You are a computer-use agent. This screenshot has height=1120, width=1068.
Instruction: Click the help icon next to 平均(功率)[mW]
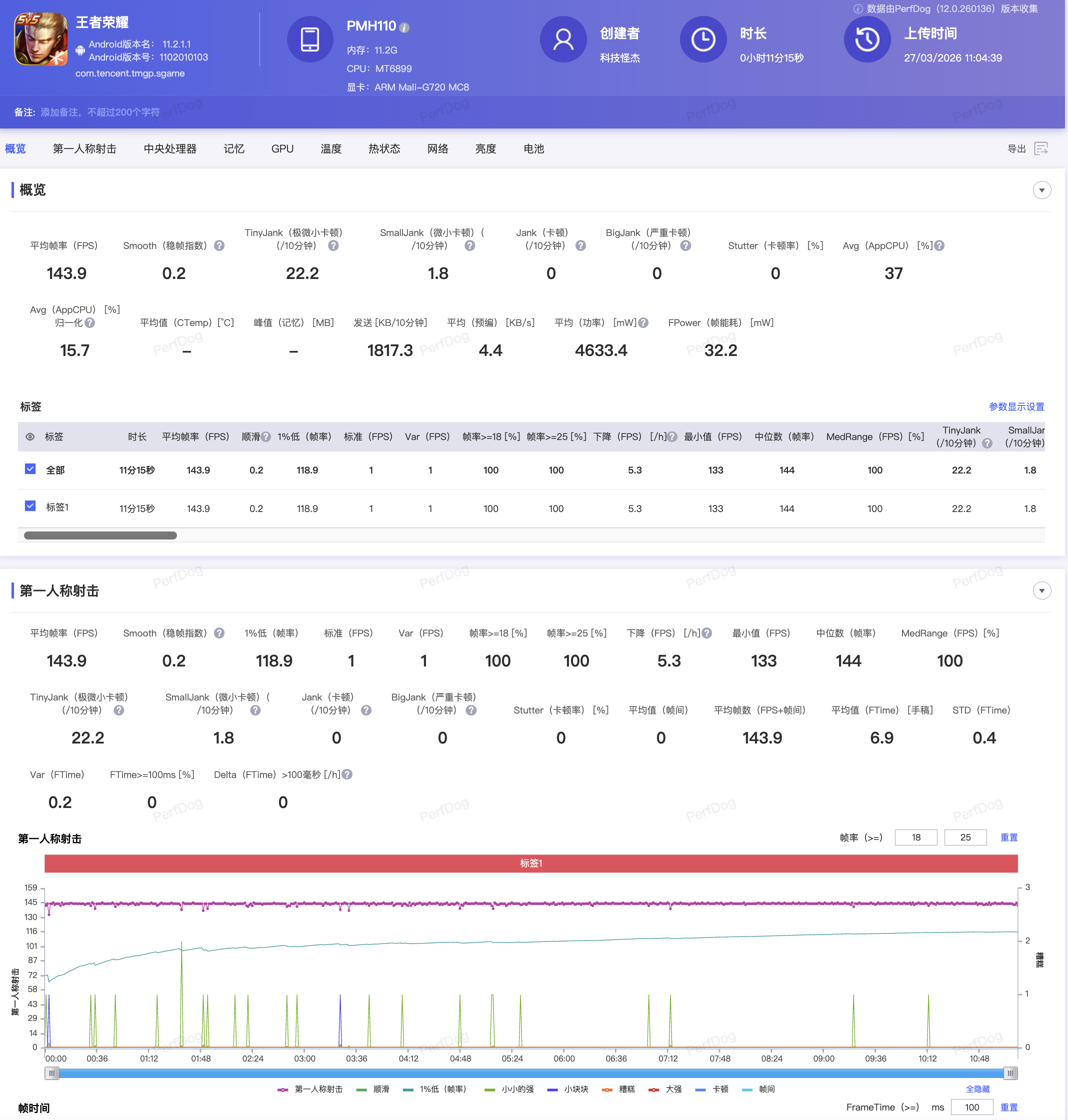point(643,323)
